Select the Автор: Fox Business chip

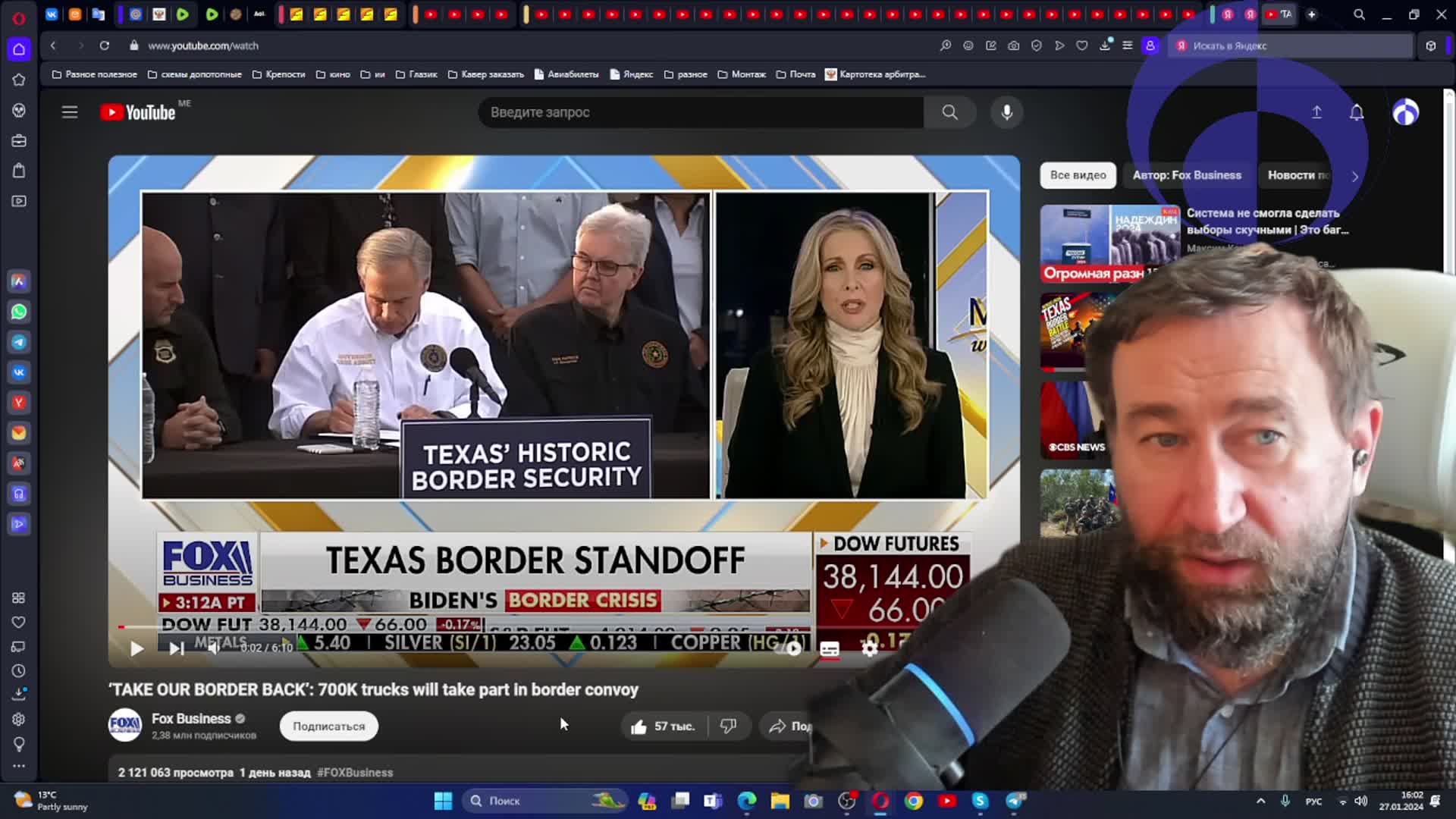(1187, 175)
